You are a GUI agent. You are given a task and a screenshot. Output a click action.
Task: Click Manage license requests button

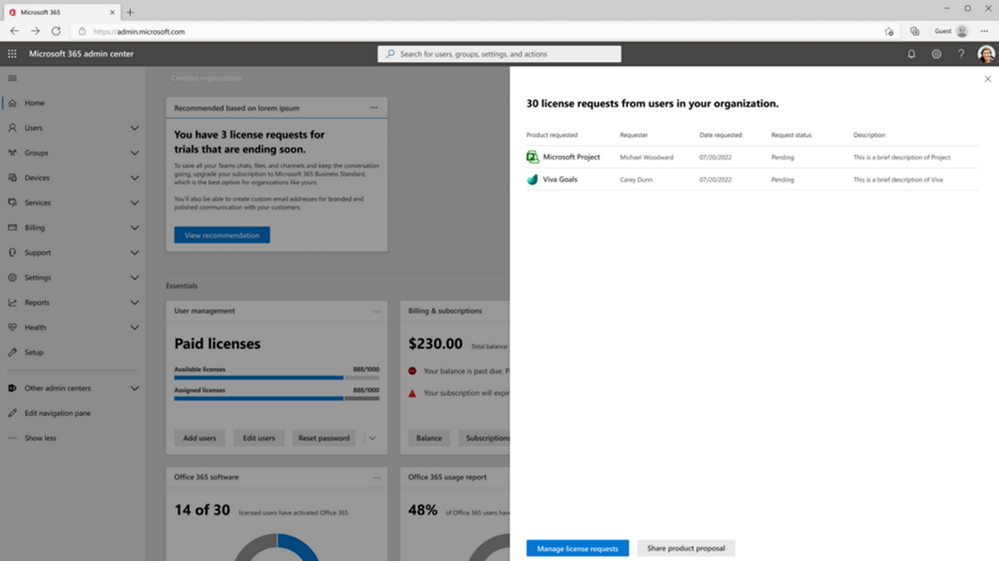[x=577, y=548]
